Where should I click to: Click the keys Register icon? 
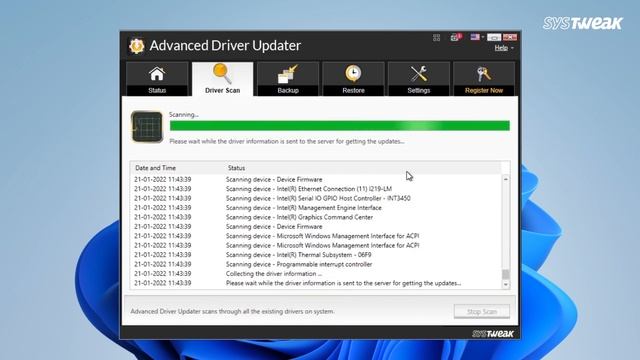[x=484, y=74]
